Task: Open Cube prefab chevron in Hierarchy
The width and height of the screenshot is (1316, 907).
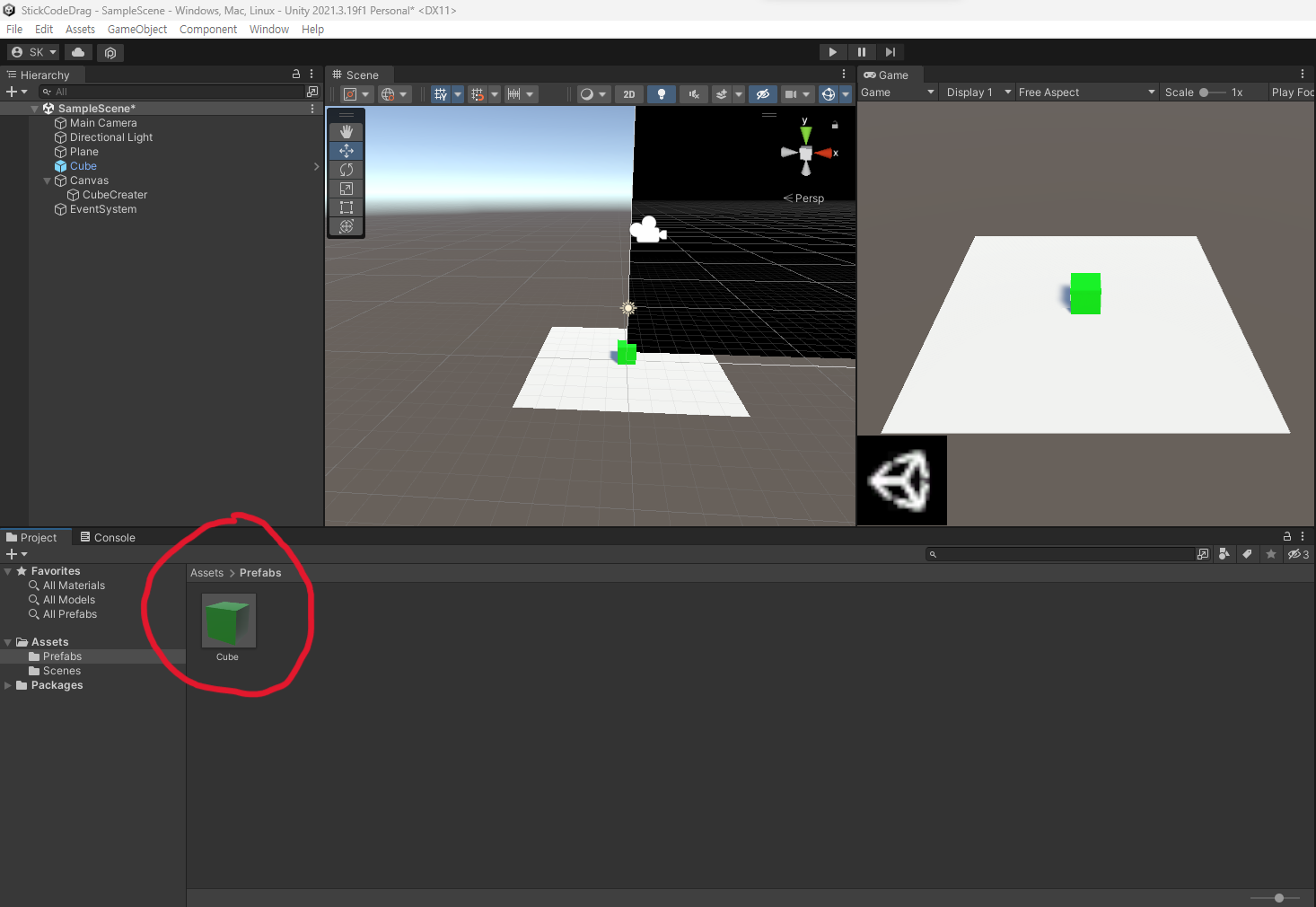Action: click(x=316, y=166)
